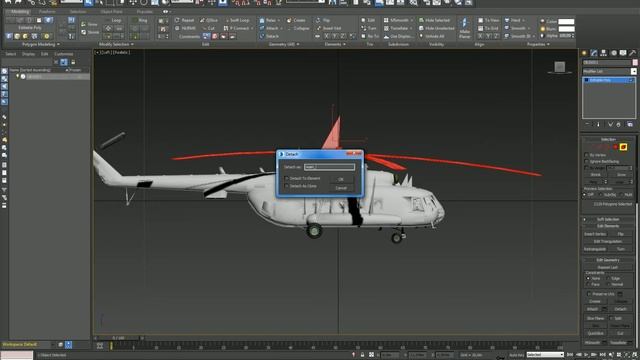Click the Insert Vertex button
This screenshot has width=640, height=360.
(595, 234)
